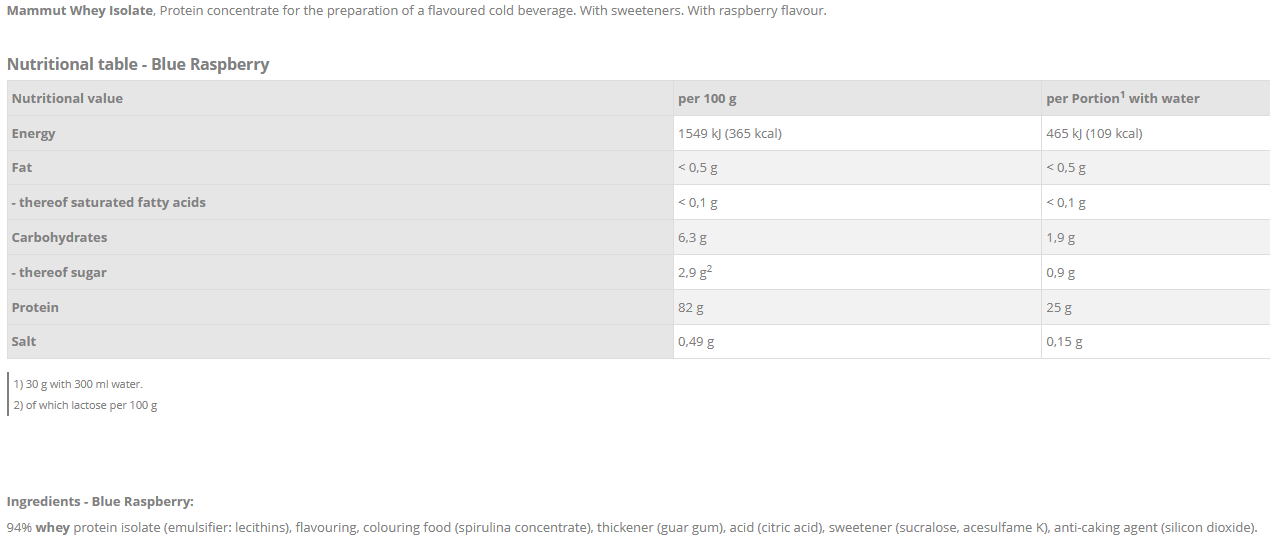The height and width of the screenshot is (554, 1270).
Task: Click the 465 kJ (109 kcal) portion value
Action: [1094, 133]
